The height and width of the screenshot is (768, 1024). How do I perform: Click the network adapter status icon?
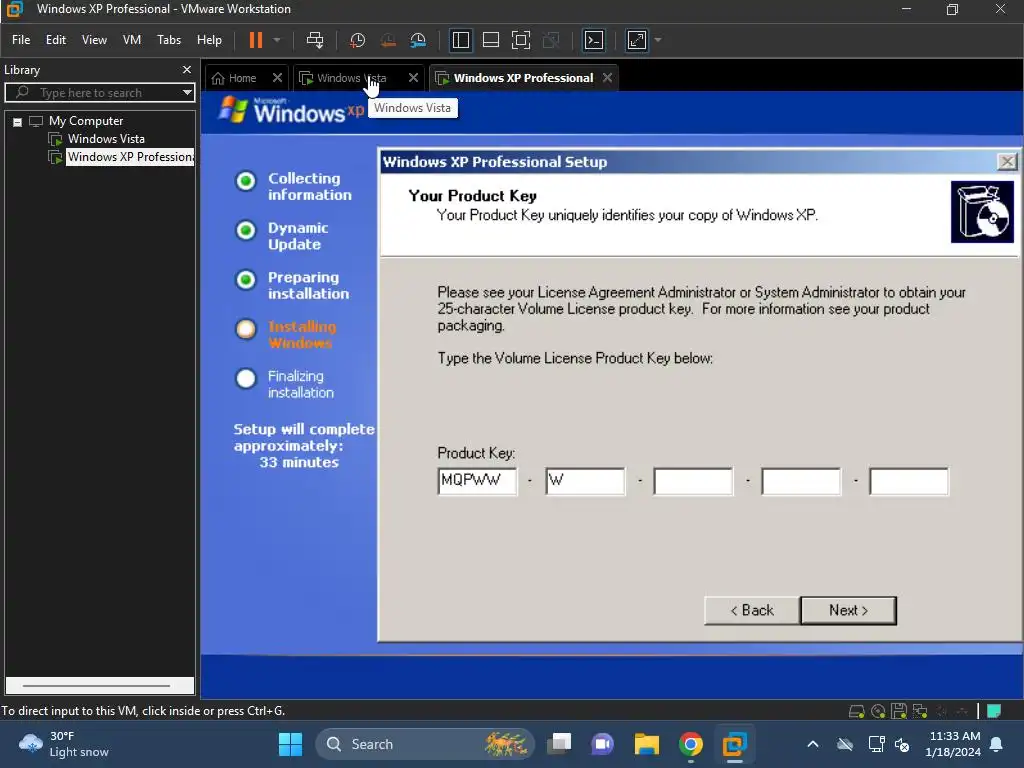tap(920, 711)
